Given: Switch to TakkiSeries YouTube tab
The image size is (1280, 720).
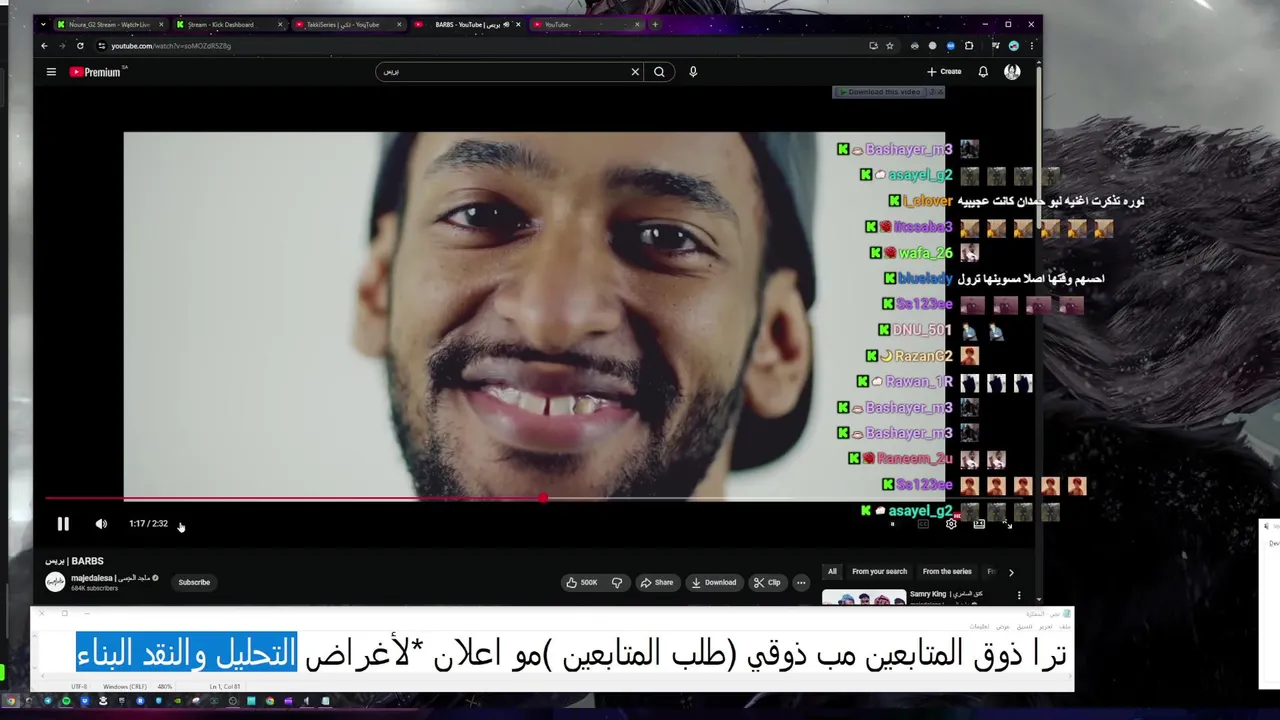Looking at the screenshot, I should pos(347,24).
